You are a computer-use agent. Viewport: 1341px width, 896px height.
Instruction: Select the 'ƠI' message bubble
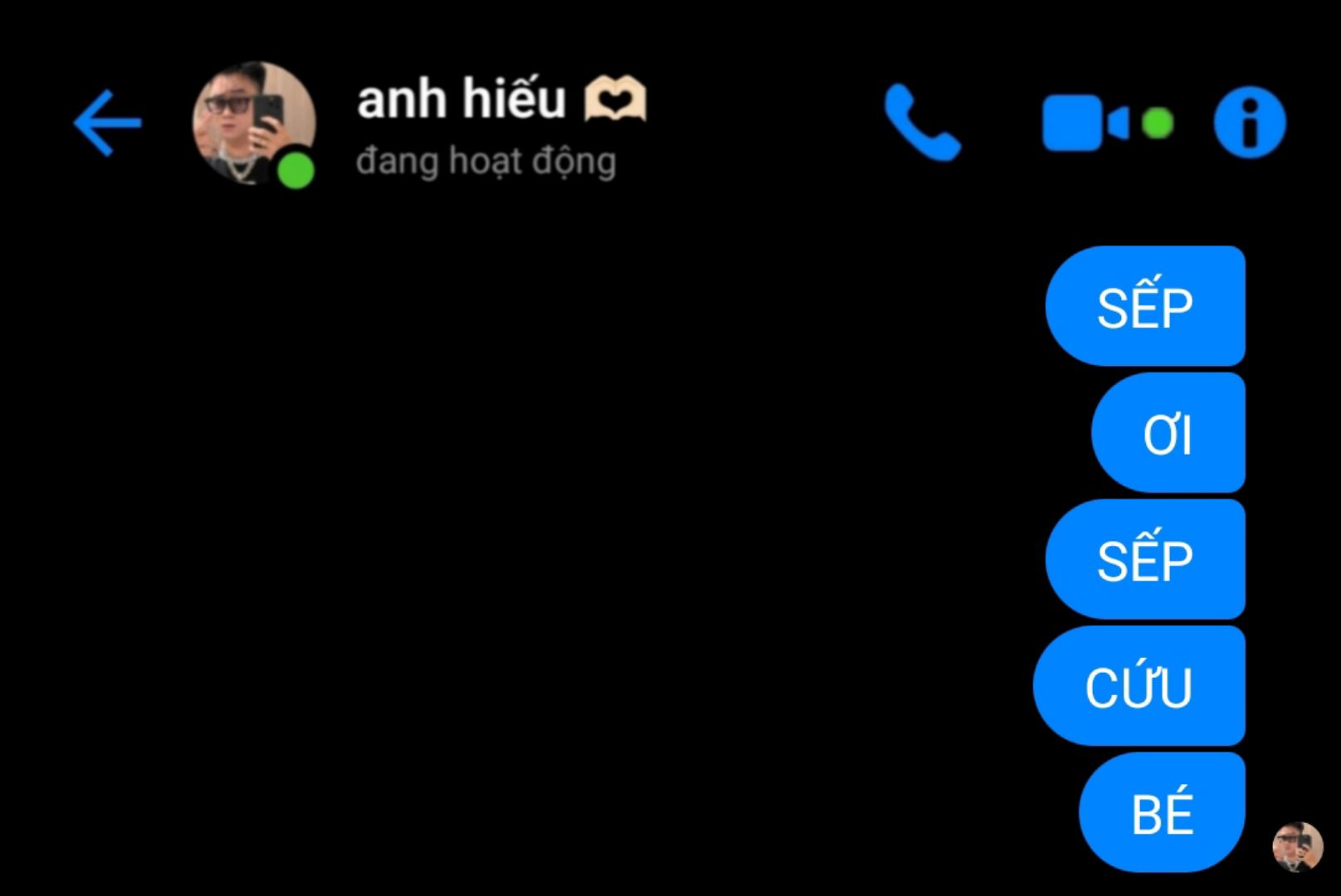[x=1168, y=433]
